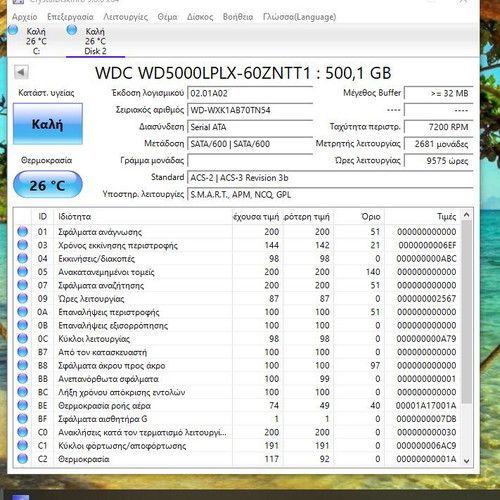Click blue status dot of attribute 09
This screenshot has width=500, height=500.
coord(23,298)
